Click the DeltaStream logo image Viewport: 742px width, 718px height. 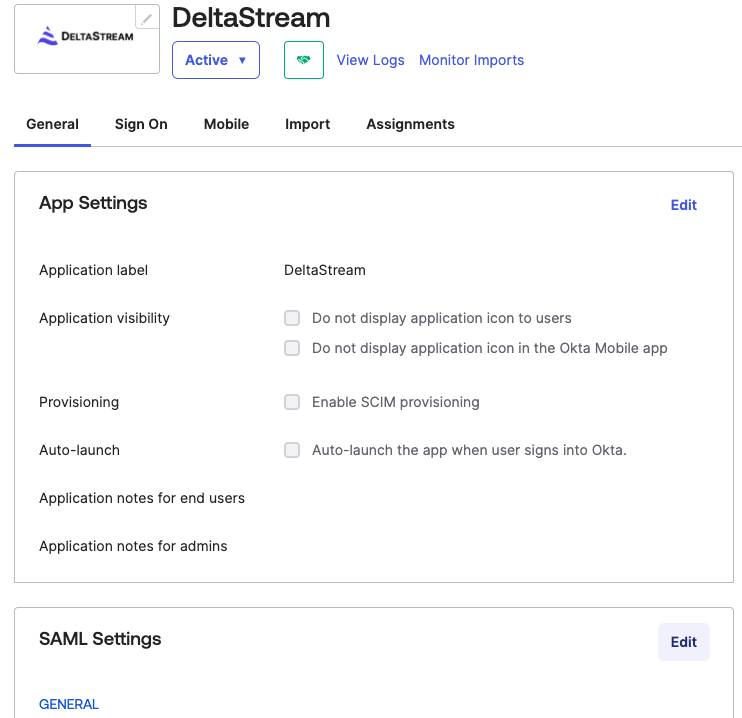click(86, 36)
